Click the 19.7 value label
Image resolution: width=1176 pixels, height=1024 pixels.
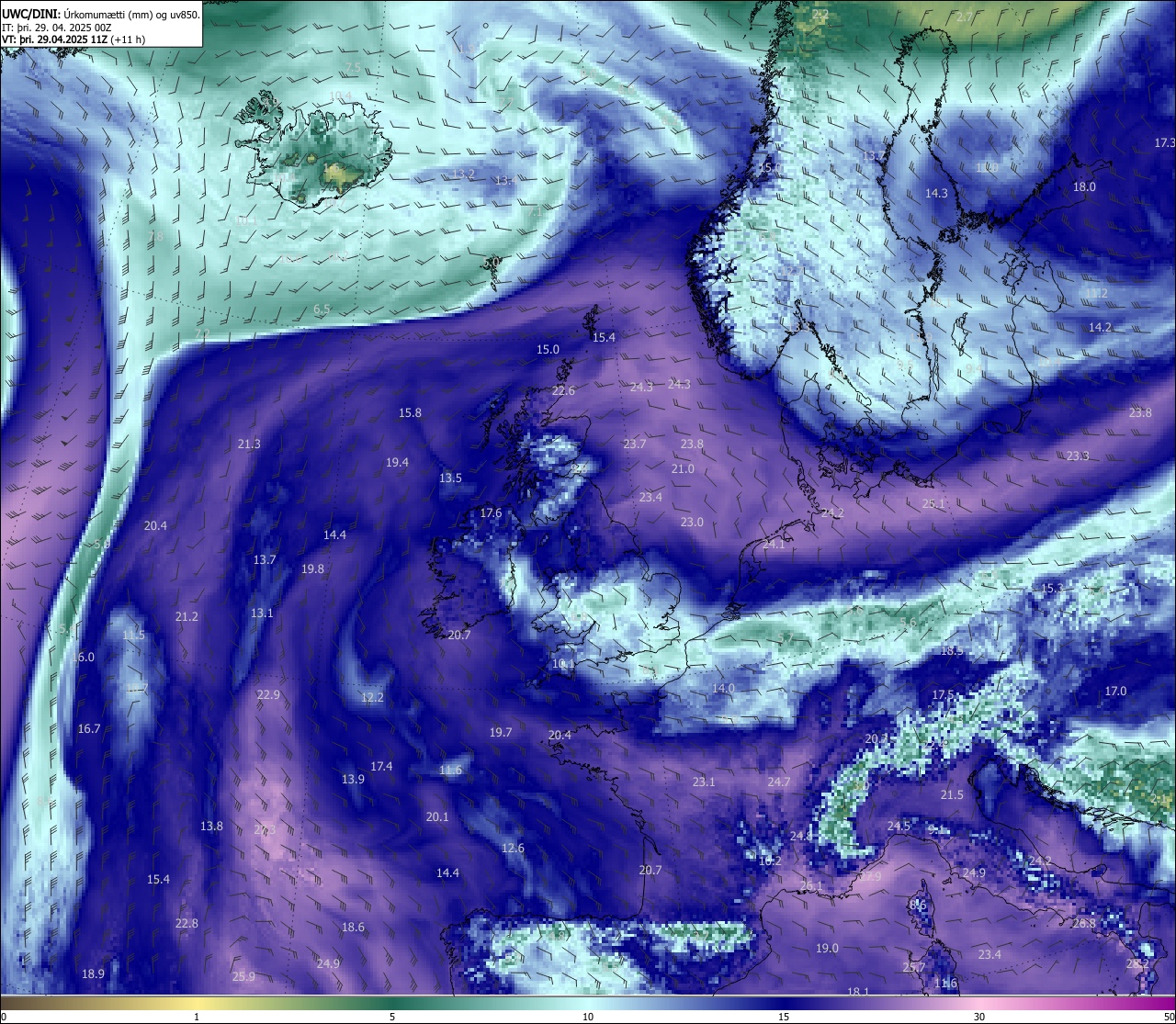tap(501, 732)
